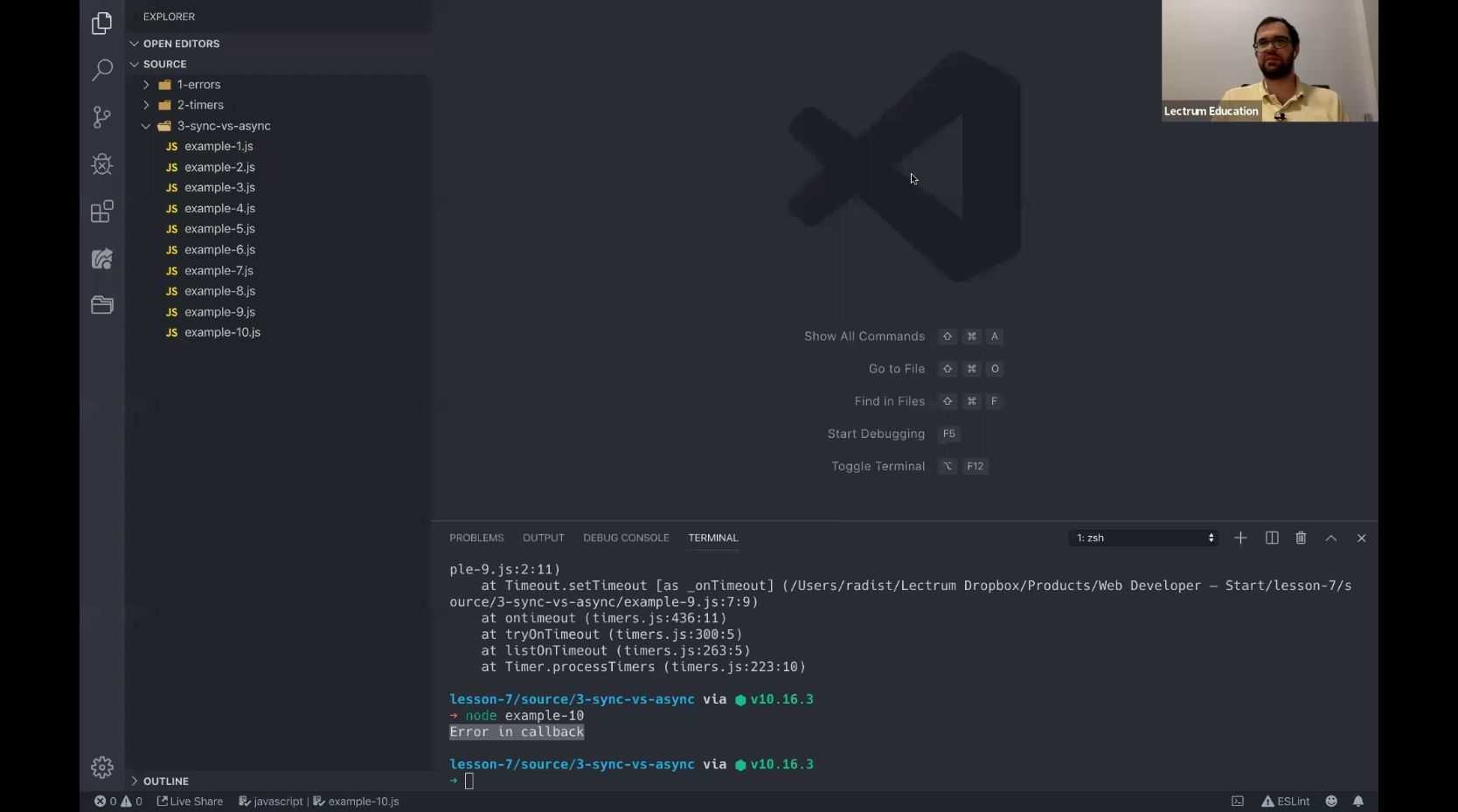
Task: Click the terminal icon in status bar
Action: pos(1238,802)
